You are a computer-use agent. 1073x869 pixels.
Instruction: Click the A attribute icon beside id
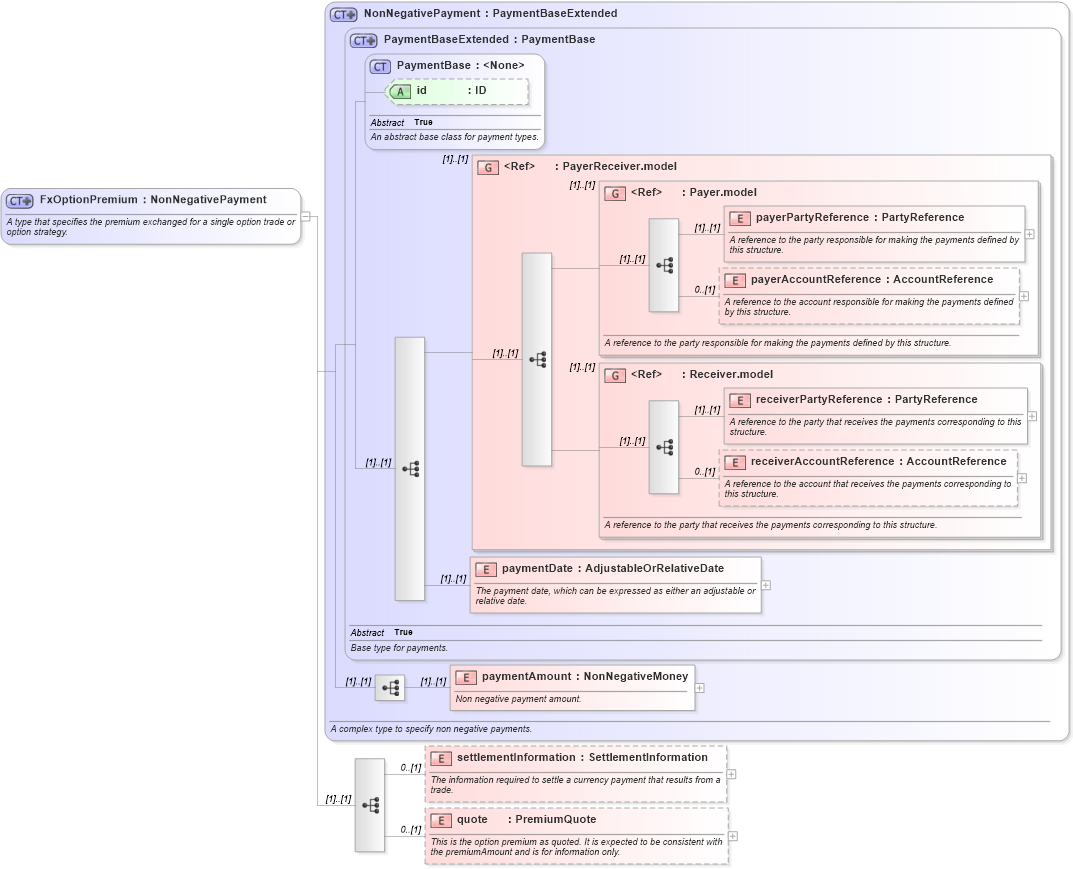[x=399, y=90]
